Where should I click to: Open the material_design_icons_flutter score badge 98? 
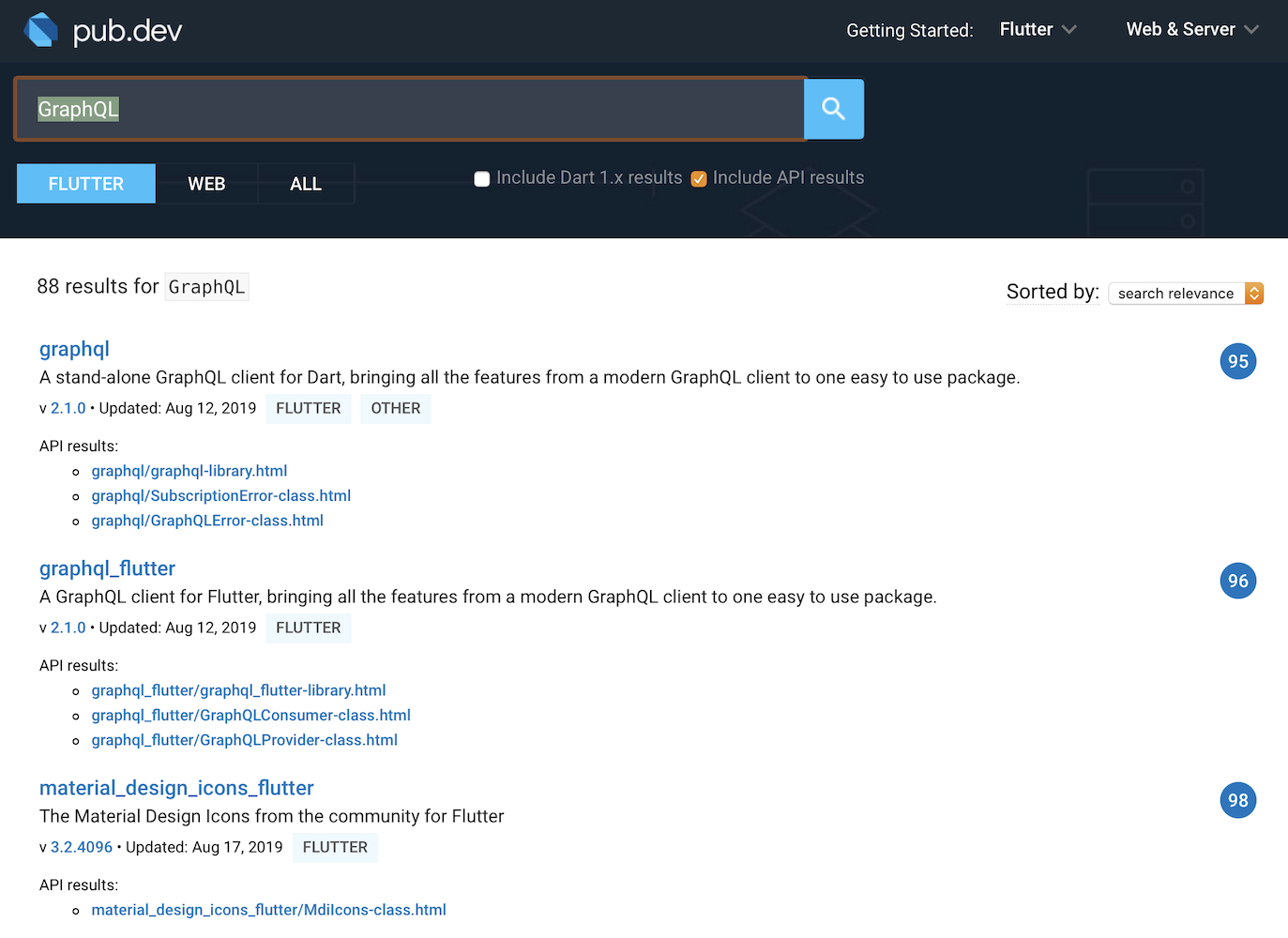[x=1238, y=800]
